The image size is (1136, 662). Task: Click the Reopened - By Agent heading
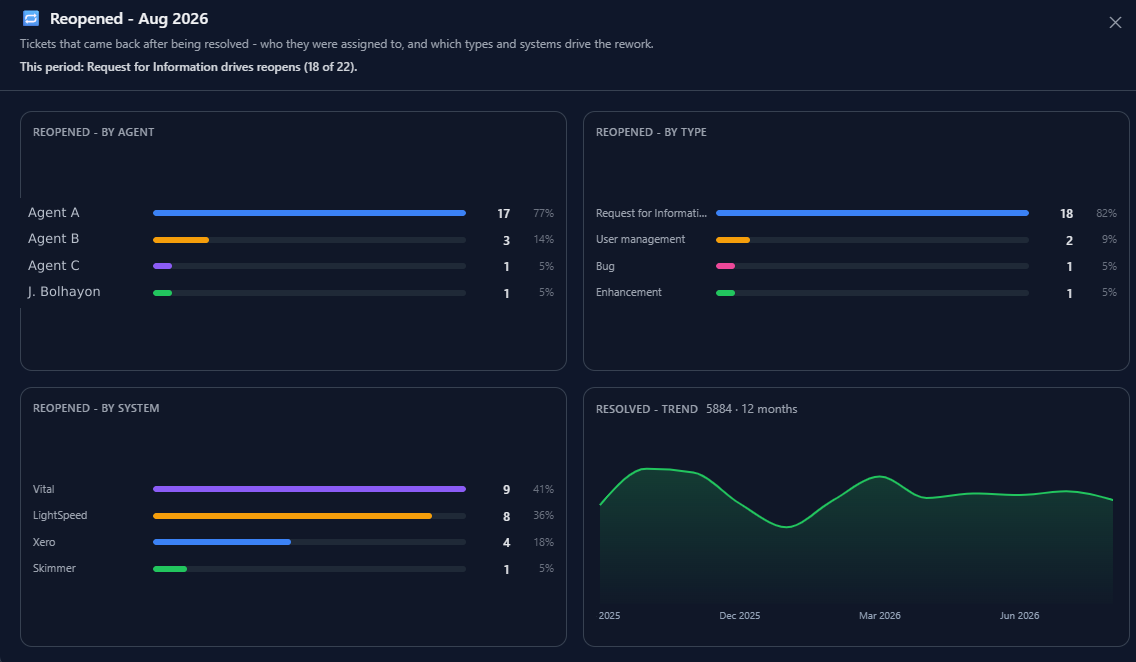click(x=93, y=132)
